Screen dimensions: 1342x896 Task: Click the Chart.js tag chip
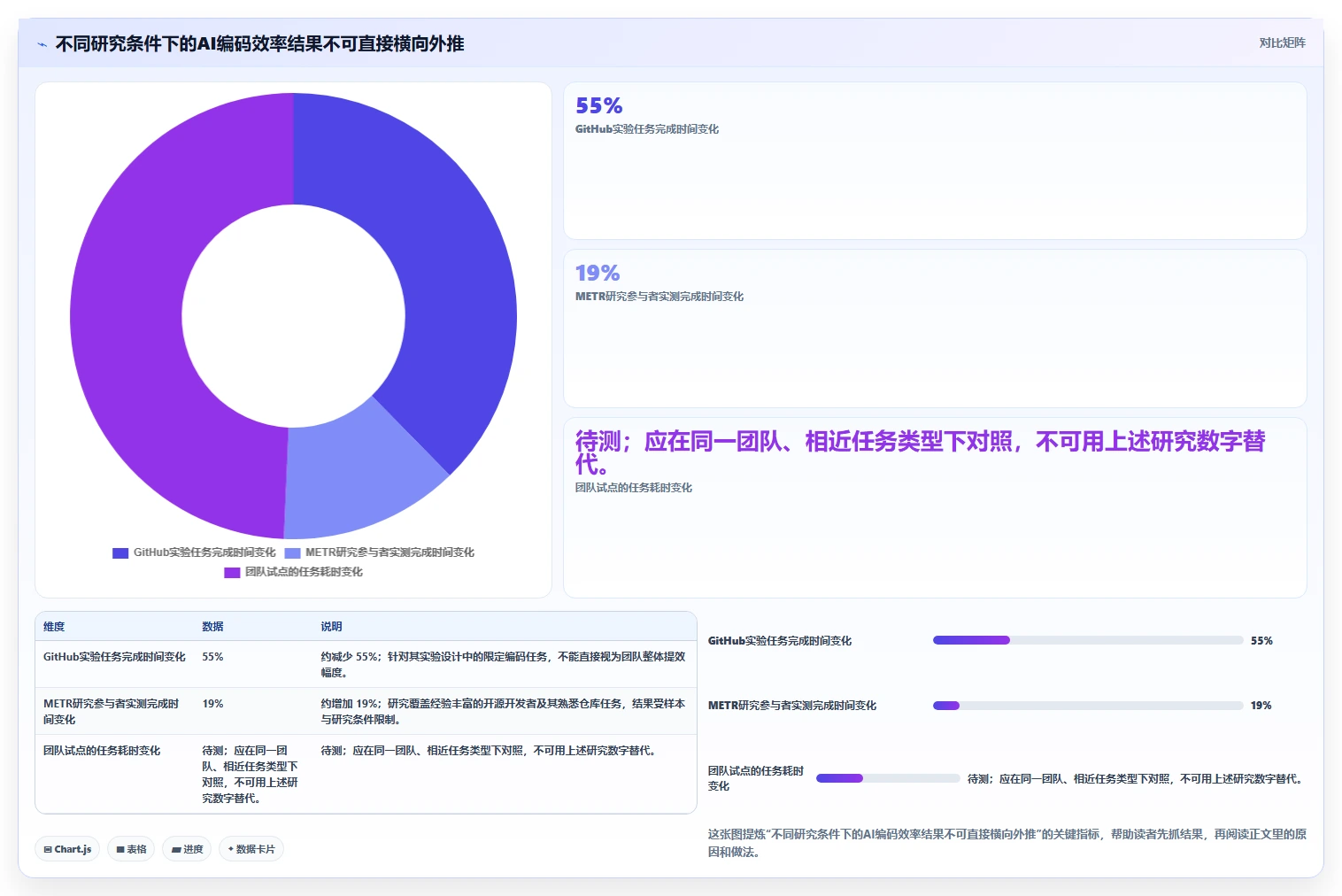point(68,849)
